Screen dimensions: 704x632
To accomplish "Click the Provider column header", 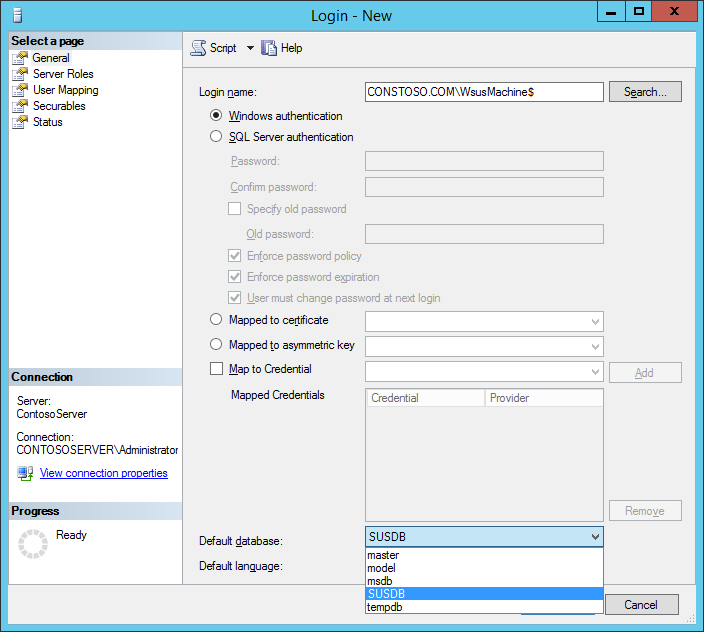I will tap(544, 398).
